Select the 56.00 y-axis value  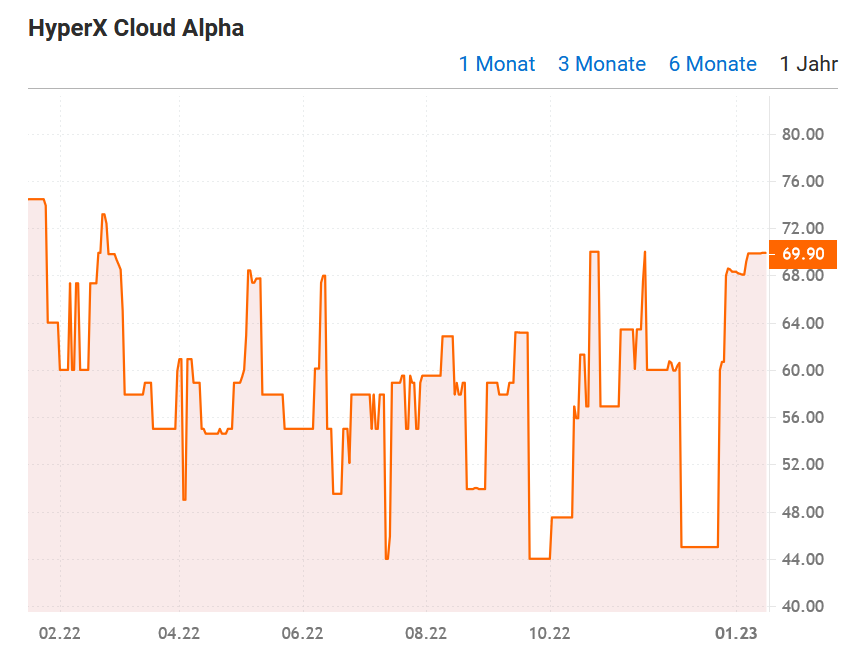click(802, 417)
